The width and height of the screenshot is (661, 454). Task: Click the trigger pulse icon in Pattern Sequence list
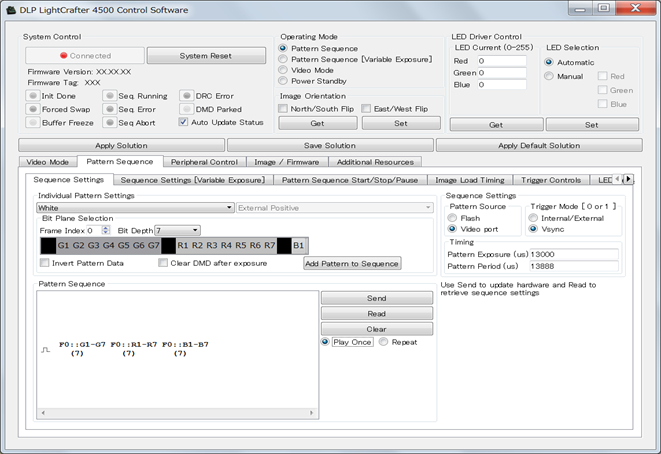coord(46,349)
